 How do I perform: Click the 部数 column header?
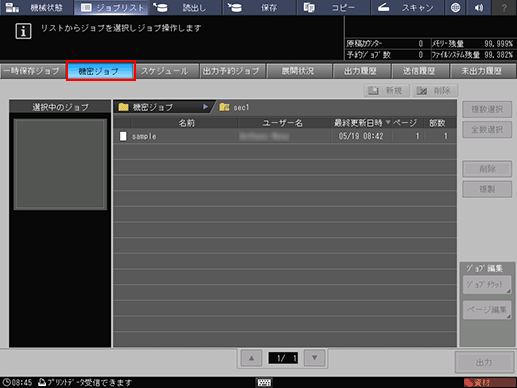pos(439,123)
